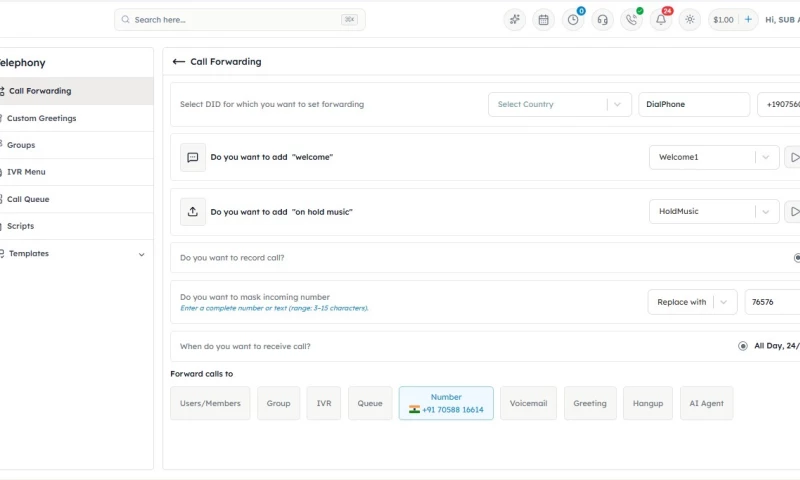This screenshot has height=480, width=800.
Task: Open IVR Menu in the sidebar
Action: tap(76, 172)
